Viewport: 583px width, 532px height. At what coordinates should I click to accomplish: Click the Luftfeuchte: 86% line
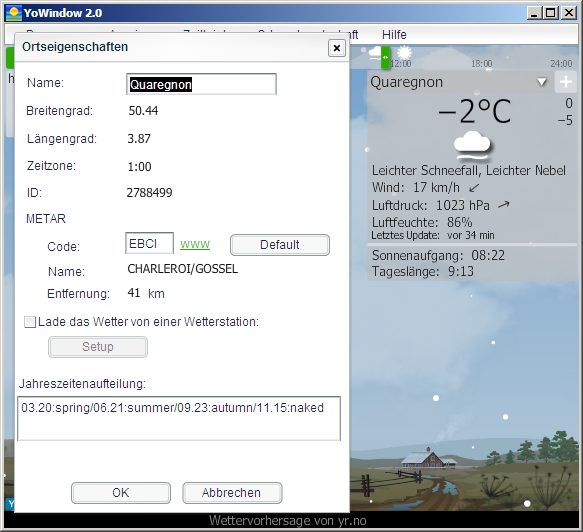click(422, 222)
